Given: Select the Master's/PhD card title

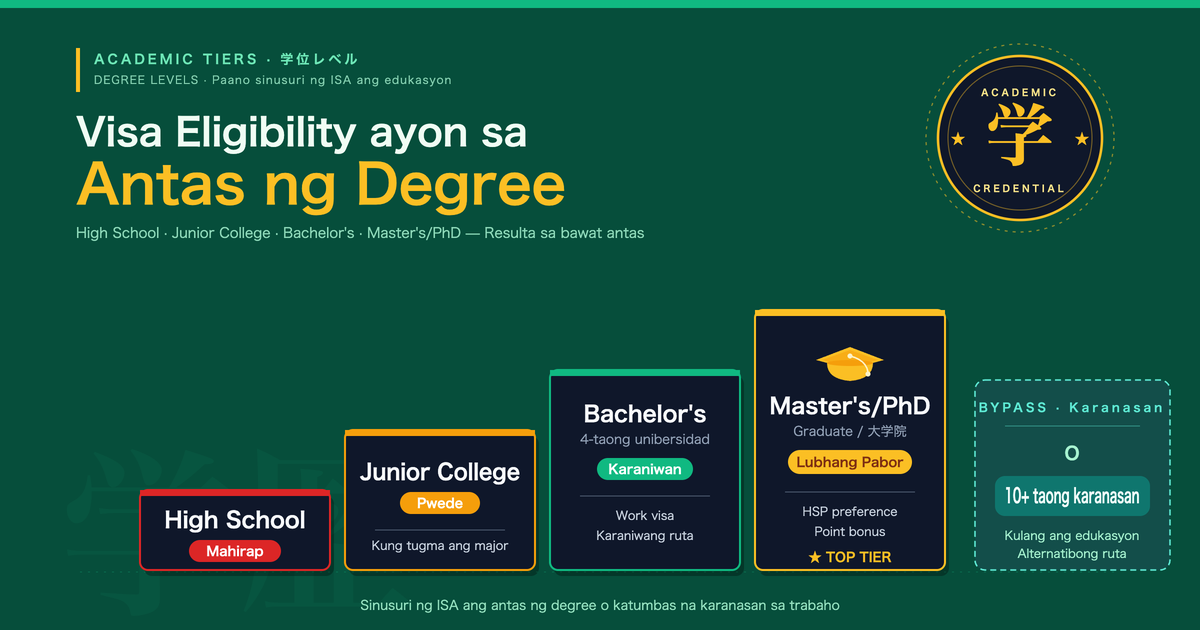Looking at the screenshot, I should coord(850,406).
